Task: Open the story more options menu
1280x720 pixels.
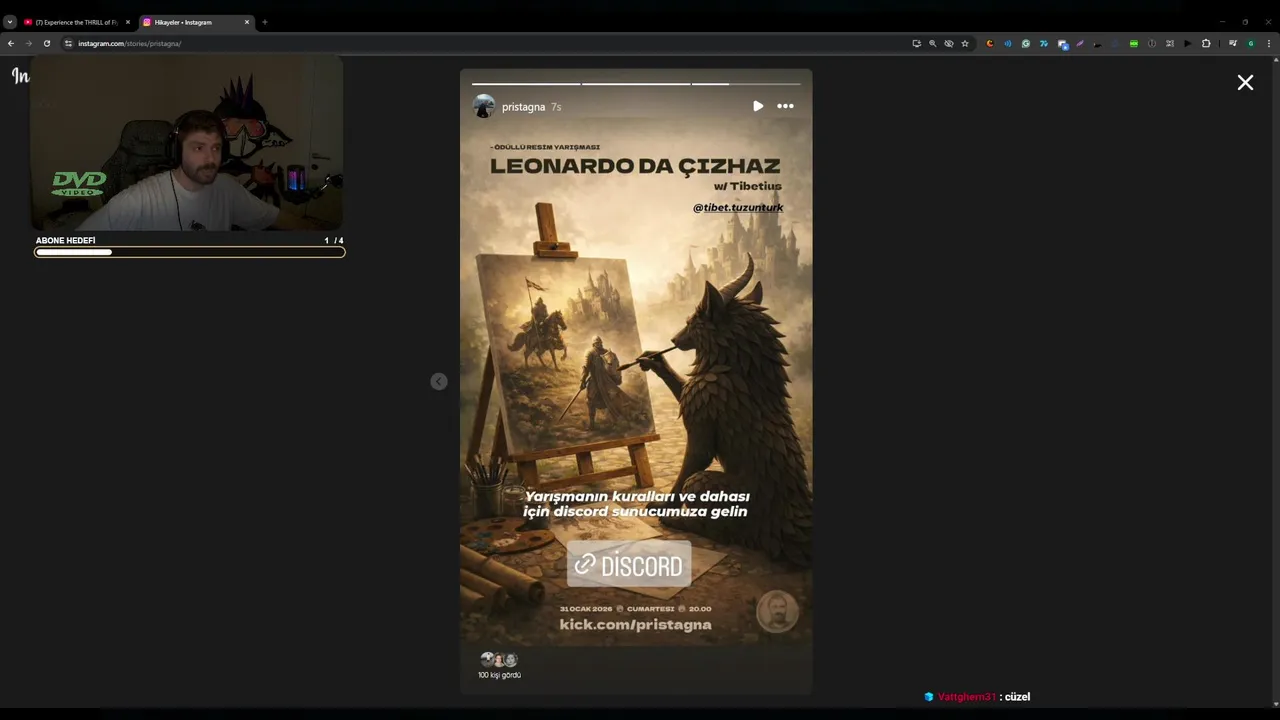Action: point(786,106)
